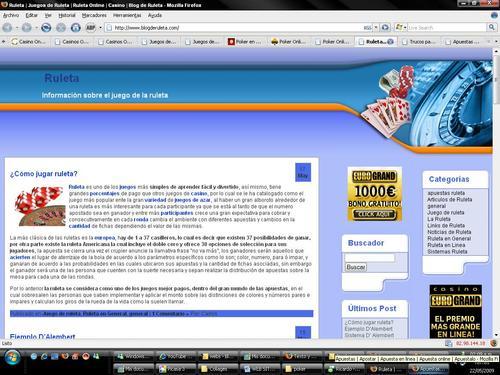The width and height of the screenshot is (500, 375).
Task: Open the Ejemplo D'Alembert post heading
Action: [x=42, y=336]
